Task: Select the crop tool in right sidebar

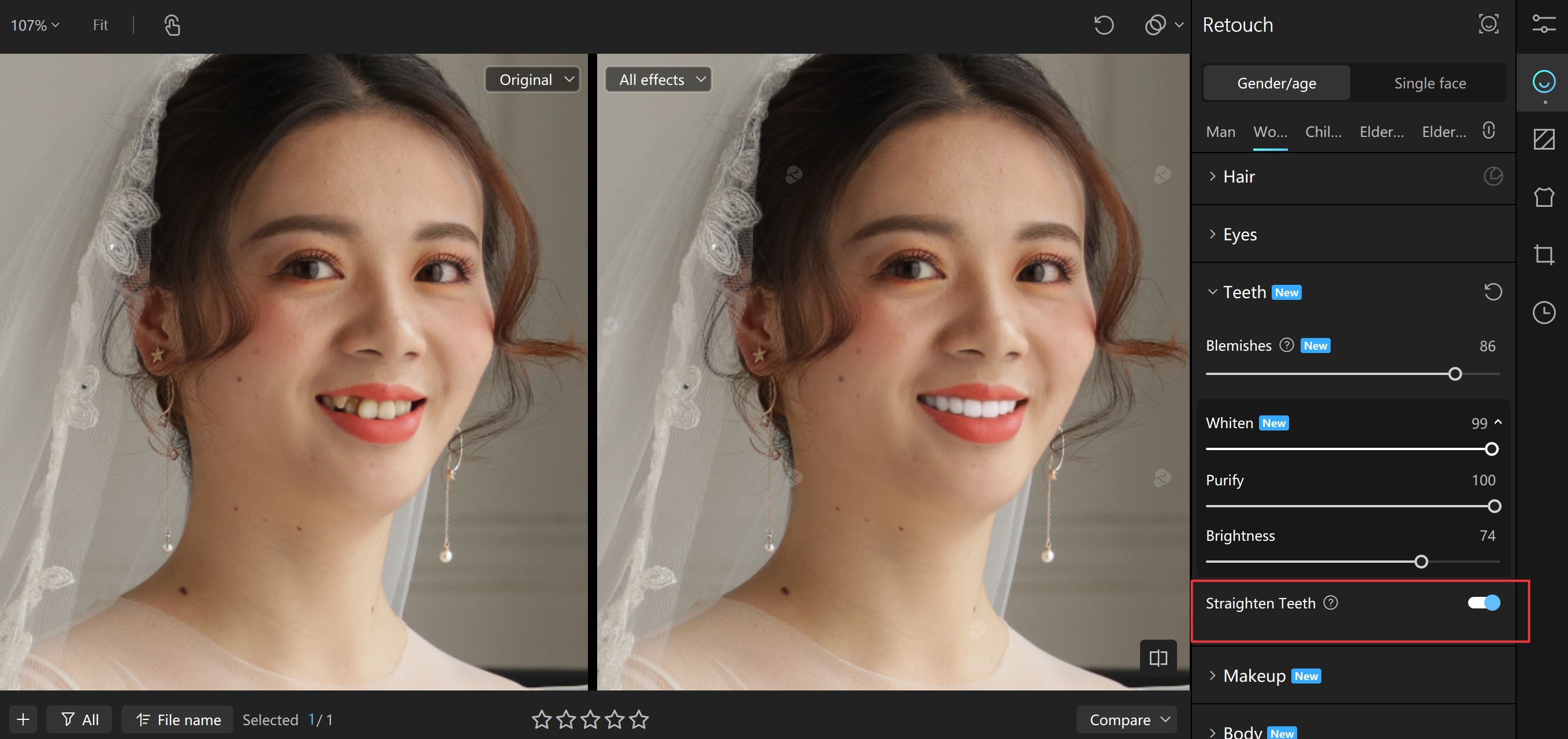Action: coord(1543,254)
